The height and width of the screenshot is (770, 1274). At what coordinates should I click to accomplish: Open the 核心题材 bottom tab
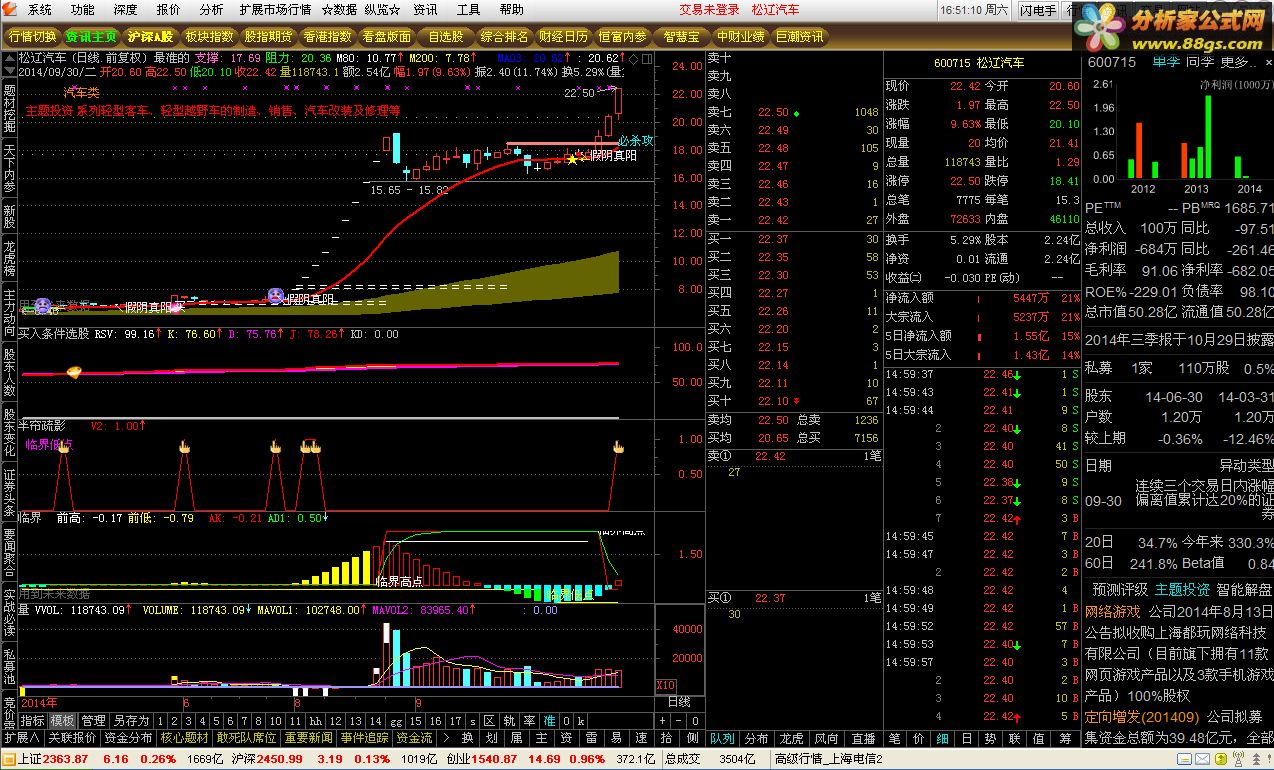coord(185,738)
